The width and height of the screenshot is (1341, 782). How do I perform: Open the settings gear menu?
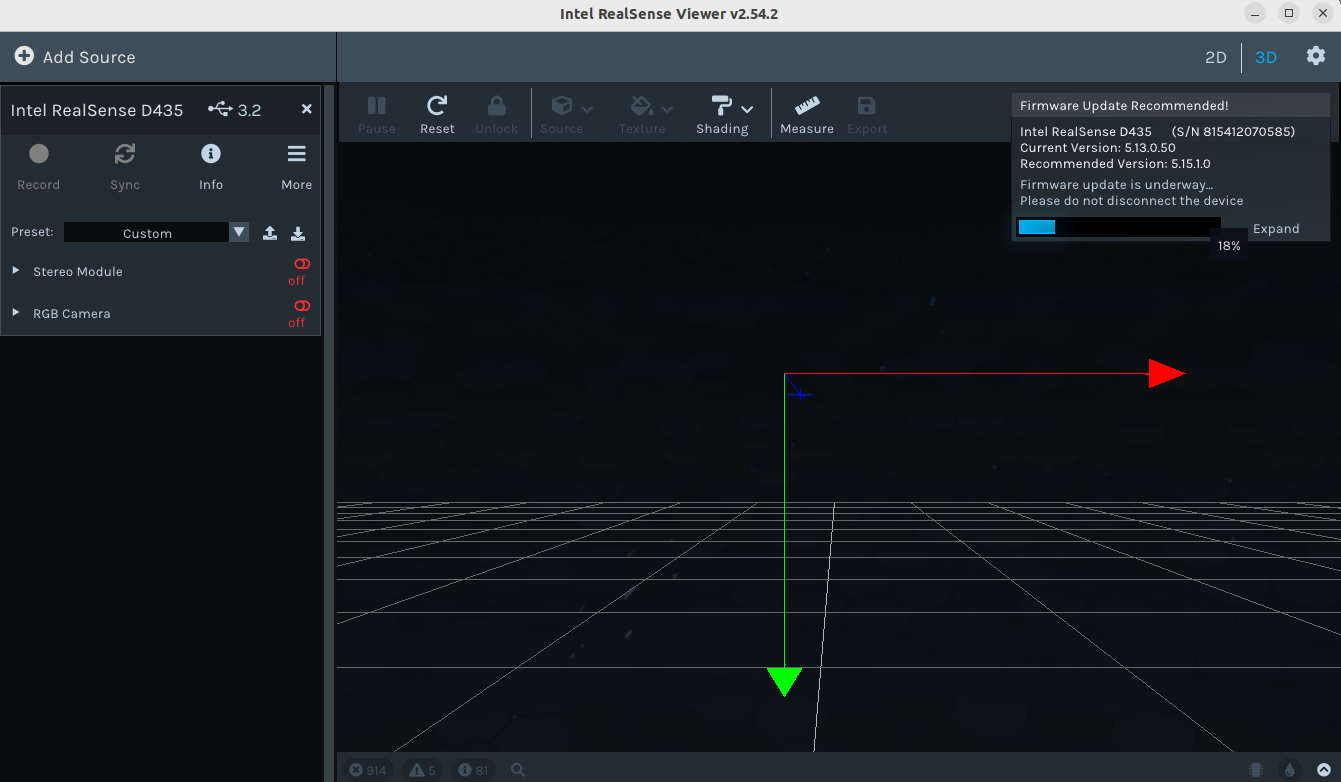1316,56
